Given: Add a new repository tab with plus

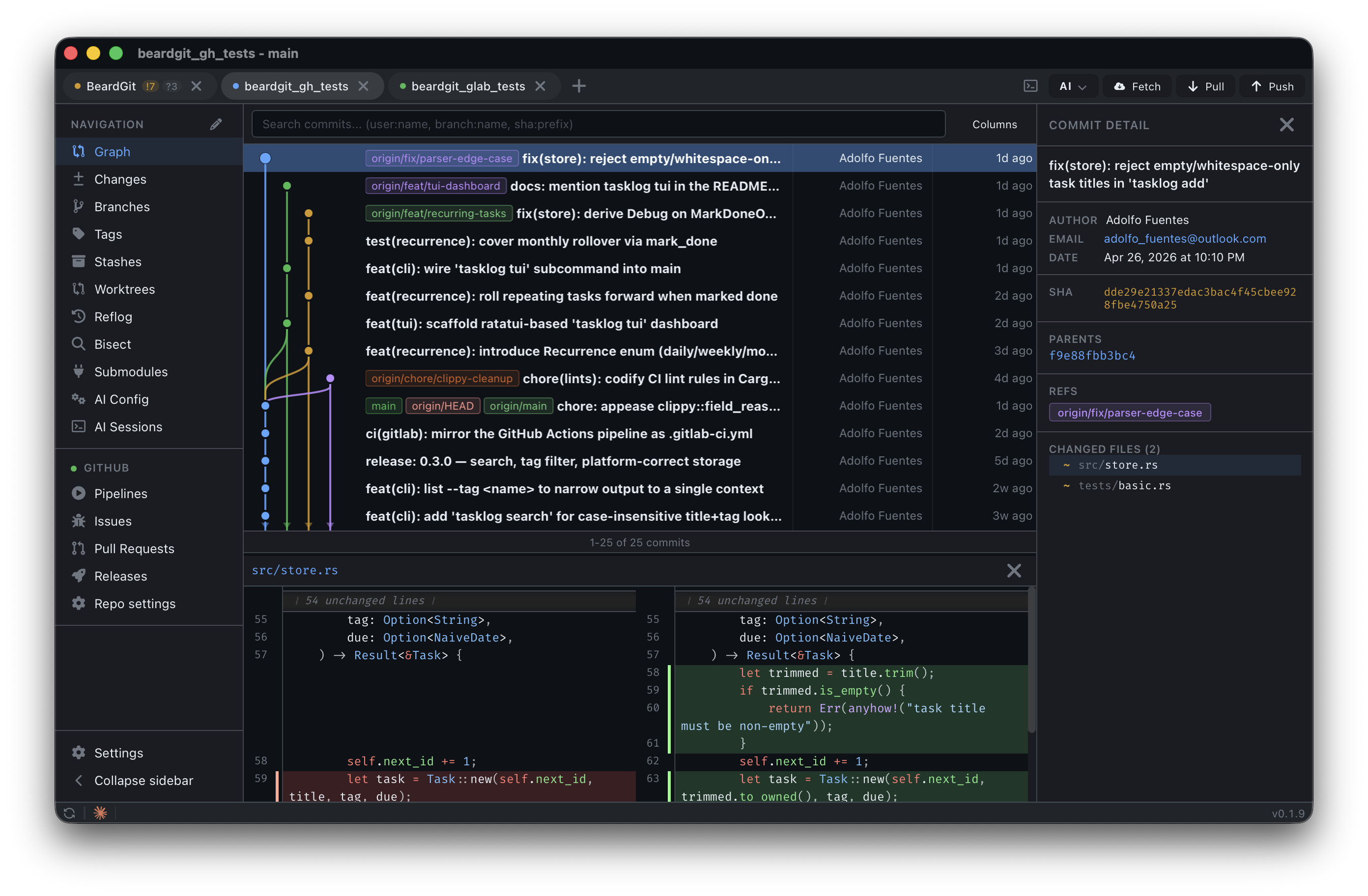Looking at the screenshot, I should click(579, 86).
